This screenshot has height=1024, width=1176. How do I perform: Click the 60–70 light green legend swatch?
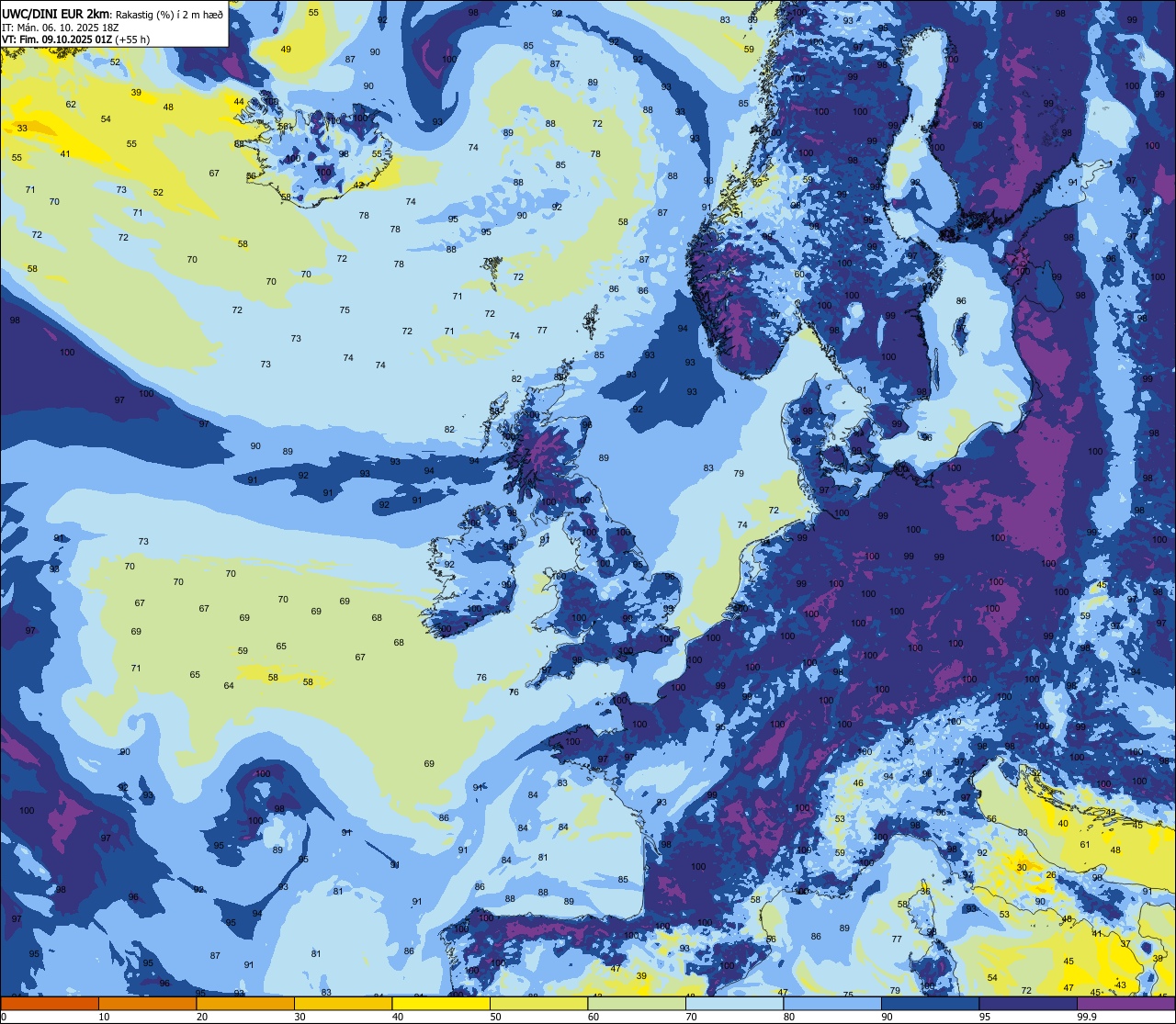[x=637, y=1003]
